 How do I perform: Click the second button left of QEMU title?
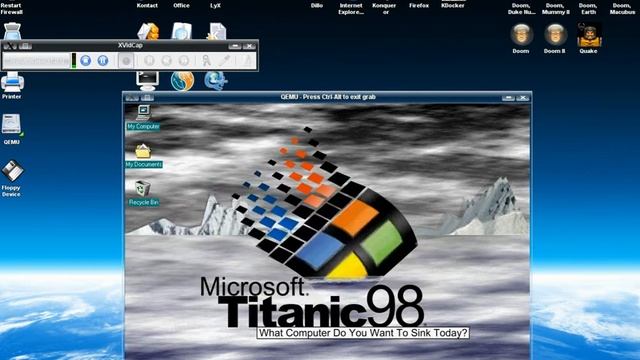[147, 98]
